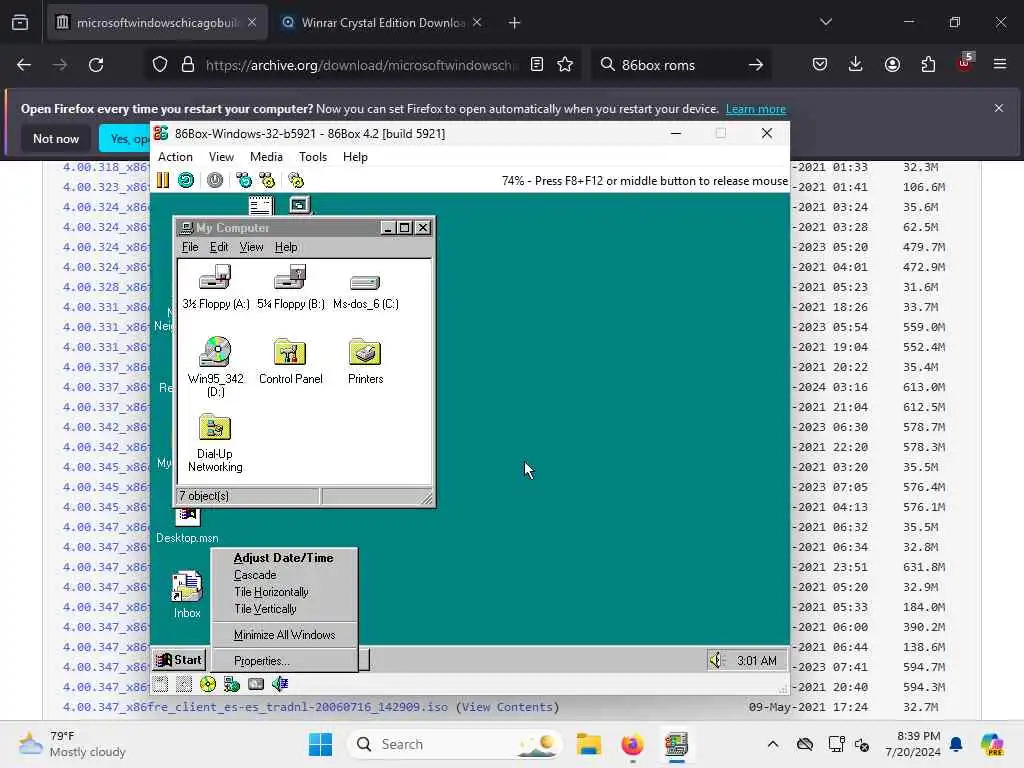This screenshot has width=1024, height=768.
Task: Click network status bar icon
Action: (x=232, y=684)
